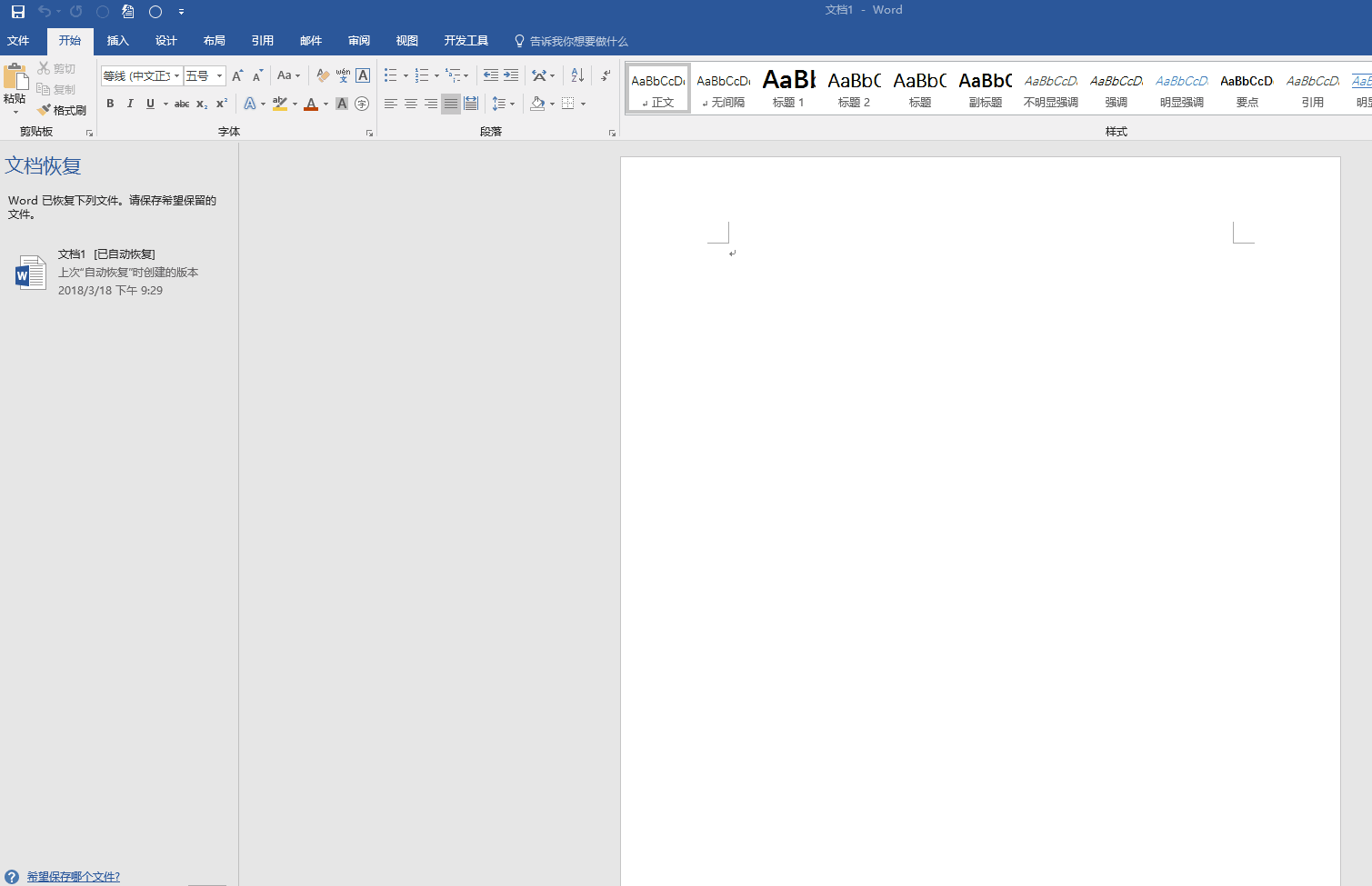
Task: Toggle Italic formatting
Action: click(x=130, y=104)
